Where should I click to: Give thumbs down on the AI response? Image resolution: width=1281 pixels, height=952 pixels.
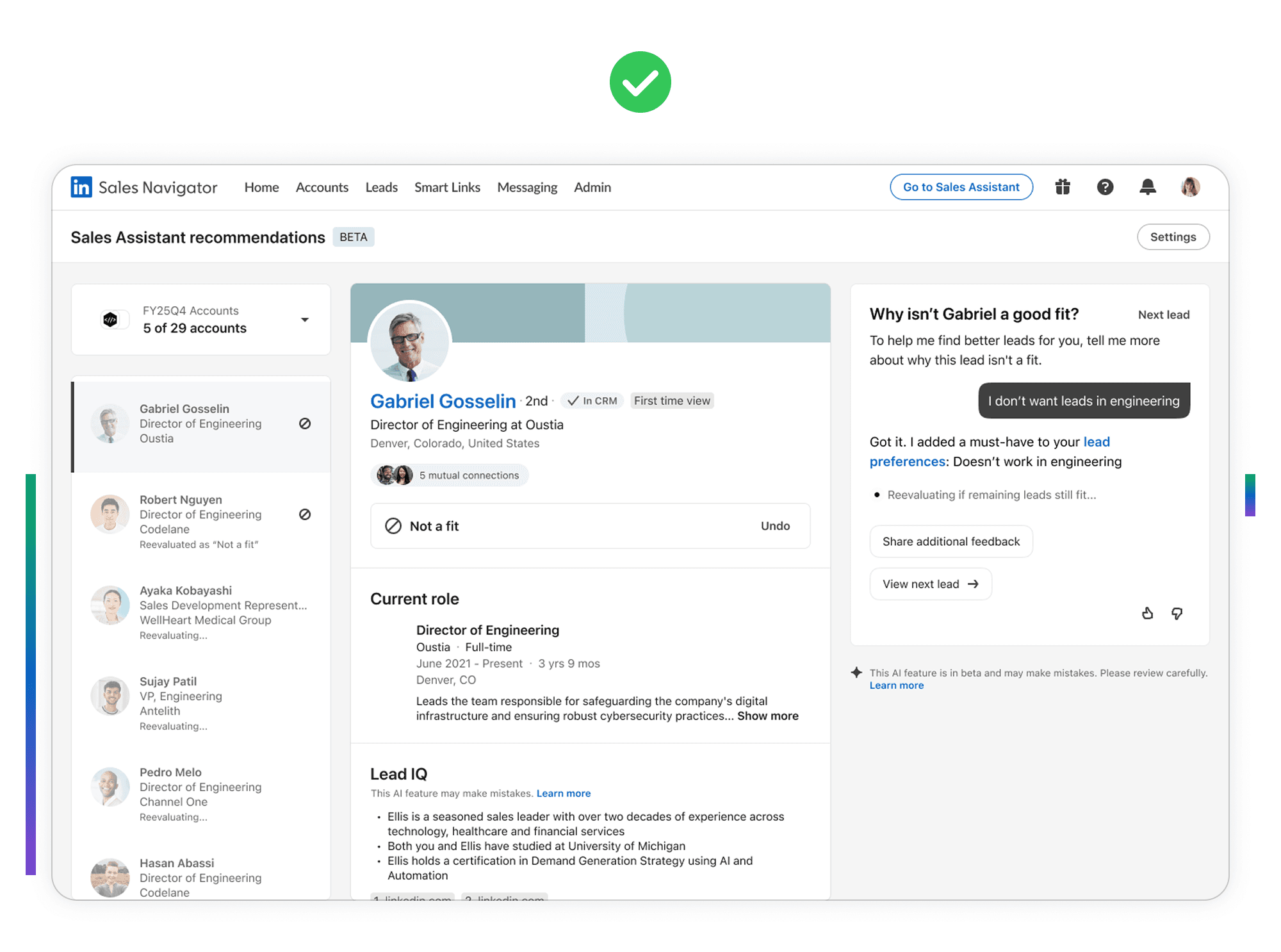pyautogui.click(x=1177, y=613)
